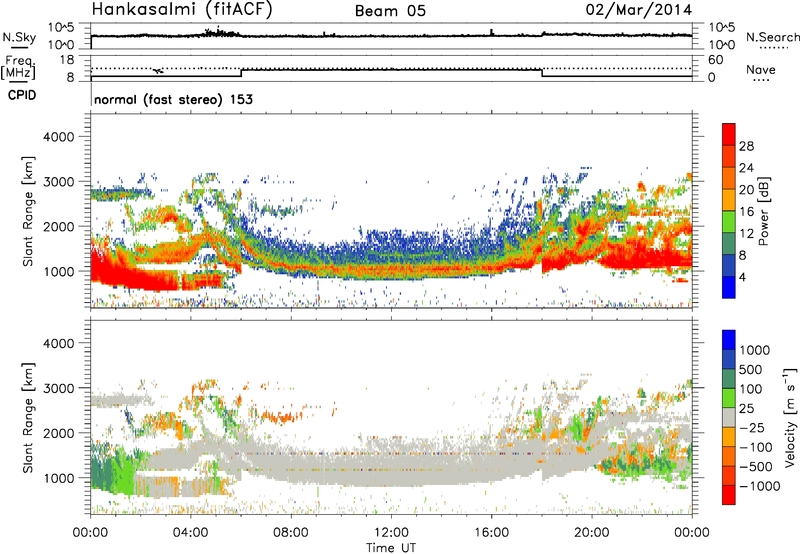This screenshot has width=800, height=554.
Task: Click the '20:00' time axis tick
Action: (x=591, y=533)
